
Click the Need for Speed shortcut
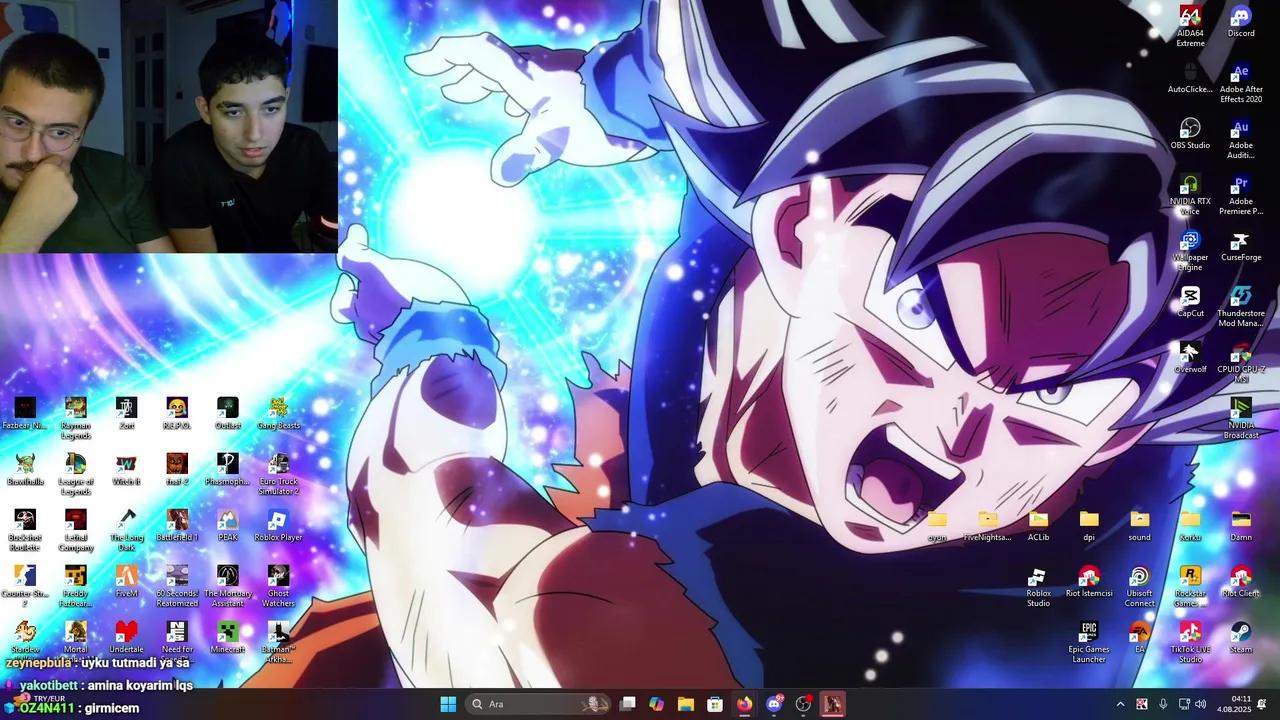click(x=177, y=640)
